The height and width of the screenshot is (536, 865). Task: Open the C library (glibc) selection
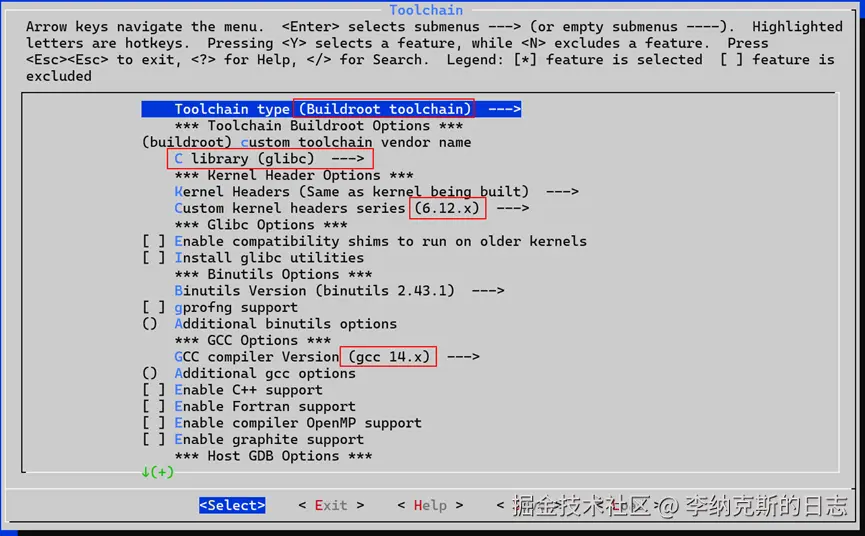269,159
